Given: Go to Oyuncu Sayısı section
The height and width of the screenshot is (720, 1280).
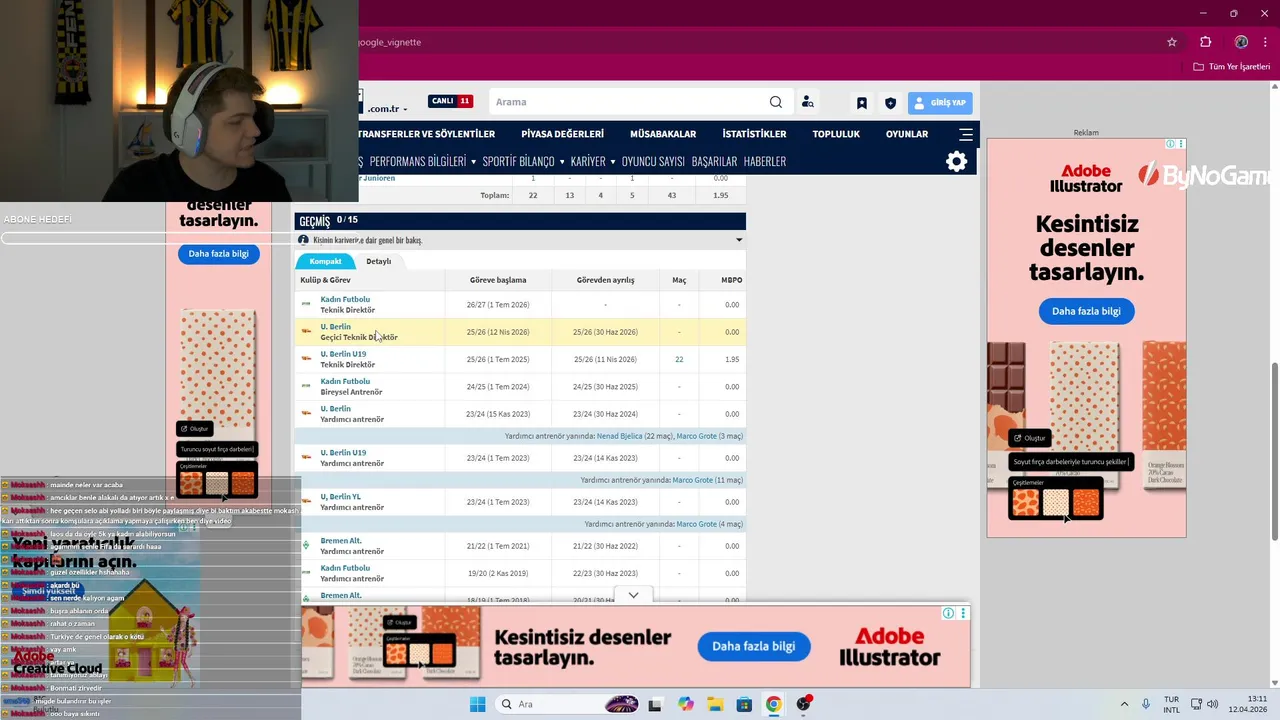Looking at the screenshot, I should [x=653, y=161].
